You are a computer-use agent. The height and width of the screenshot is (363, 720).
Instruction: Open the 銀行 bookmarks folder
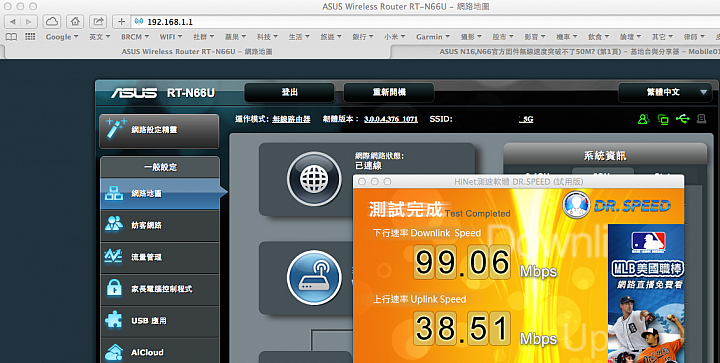point(363,37)
